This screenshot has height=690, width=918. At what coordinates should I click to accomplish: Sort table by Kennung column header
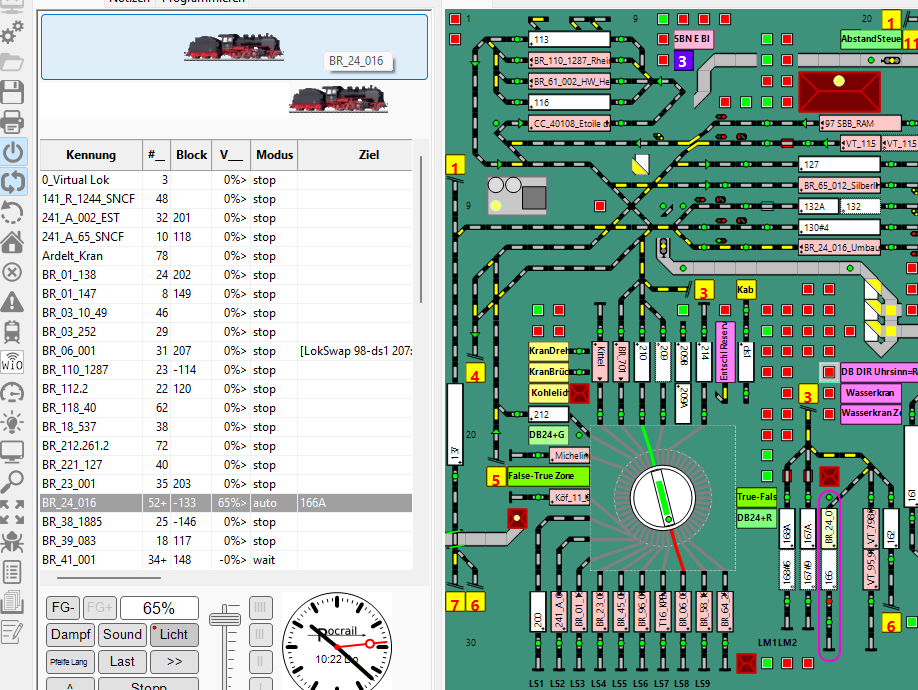(91, 155)
